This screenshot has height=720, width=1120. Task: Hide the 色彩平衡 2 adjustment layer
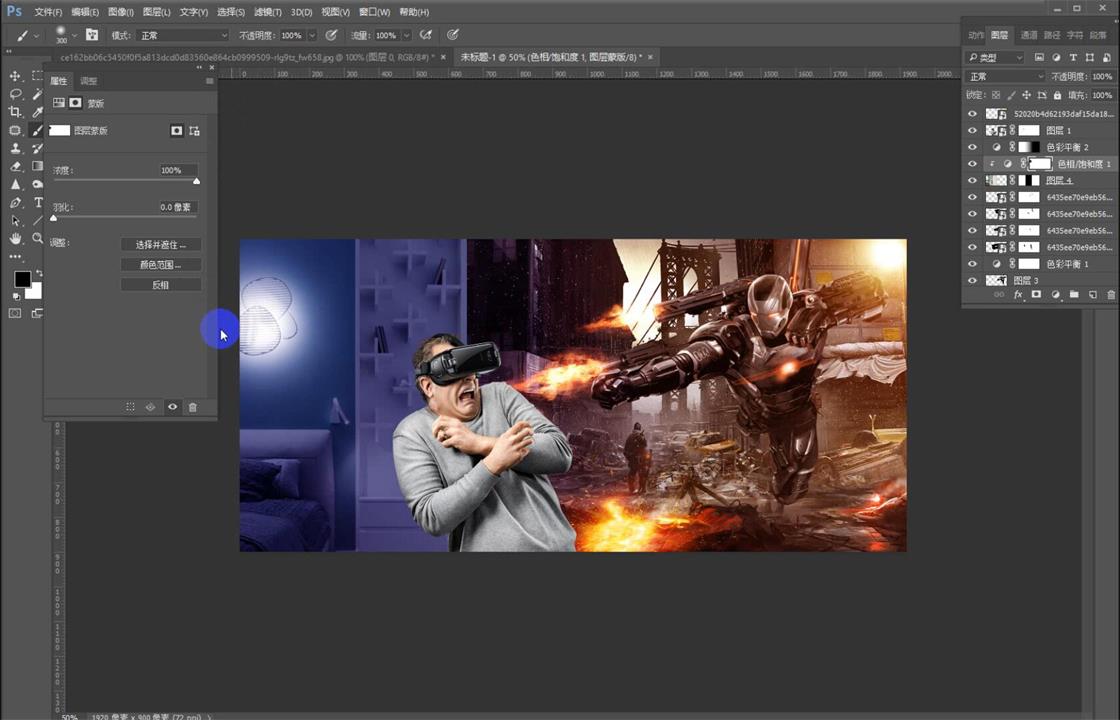972,146
